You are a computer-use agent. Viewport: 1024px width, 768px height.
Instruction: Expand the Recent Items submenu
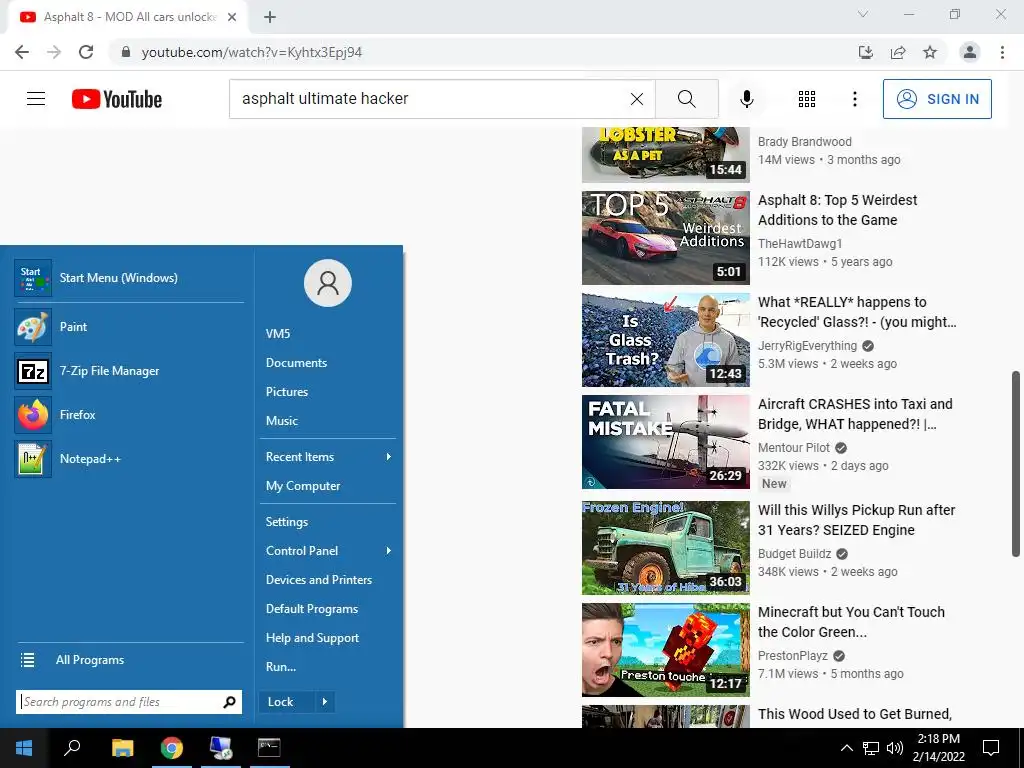328,456
